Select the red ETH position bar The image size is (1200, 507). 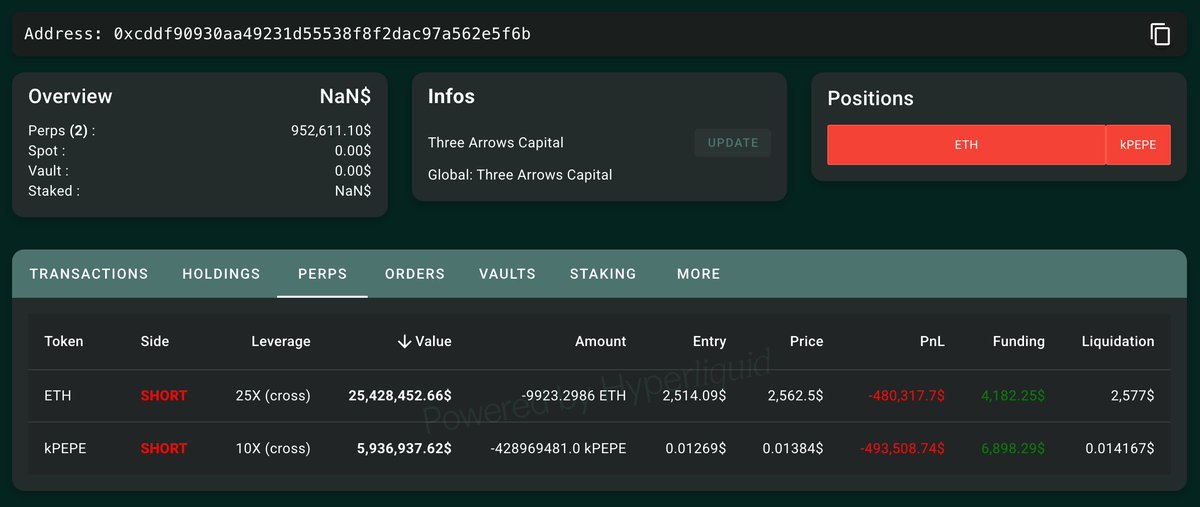pyautogui.click(x=965, y=145)
